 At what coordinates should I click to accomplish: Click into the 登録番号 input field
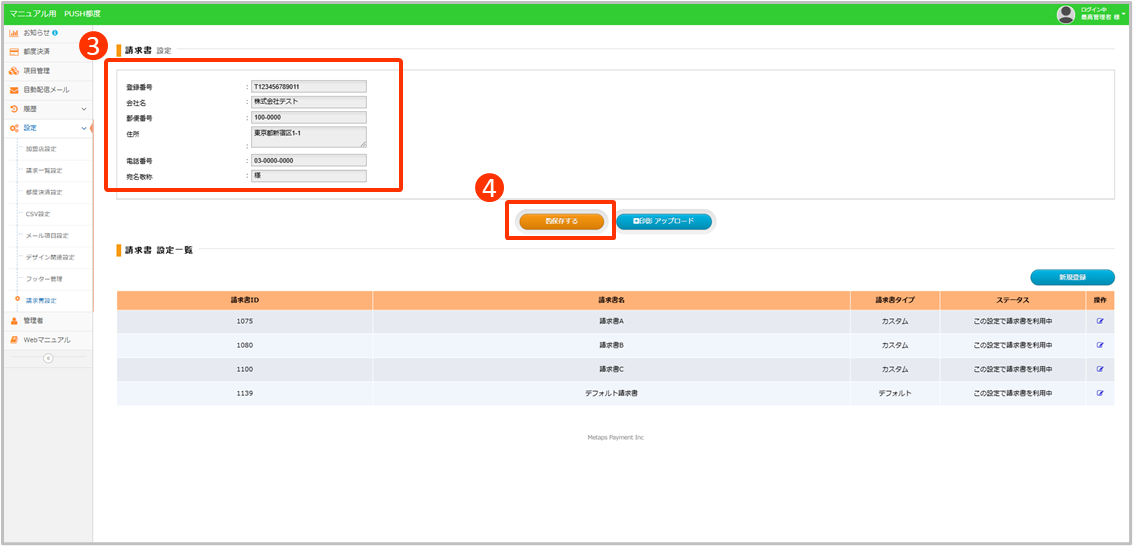309,87
